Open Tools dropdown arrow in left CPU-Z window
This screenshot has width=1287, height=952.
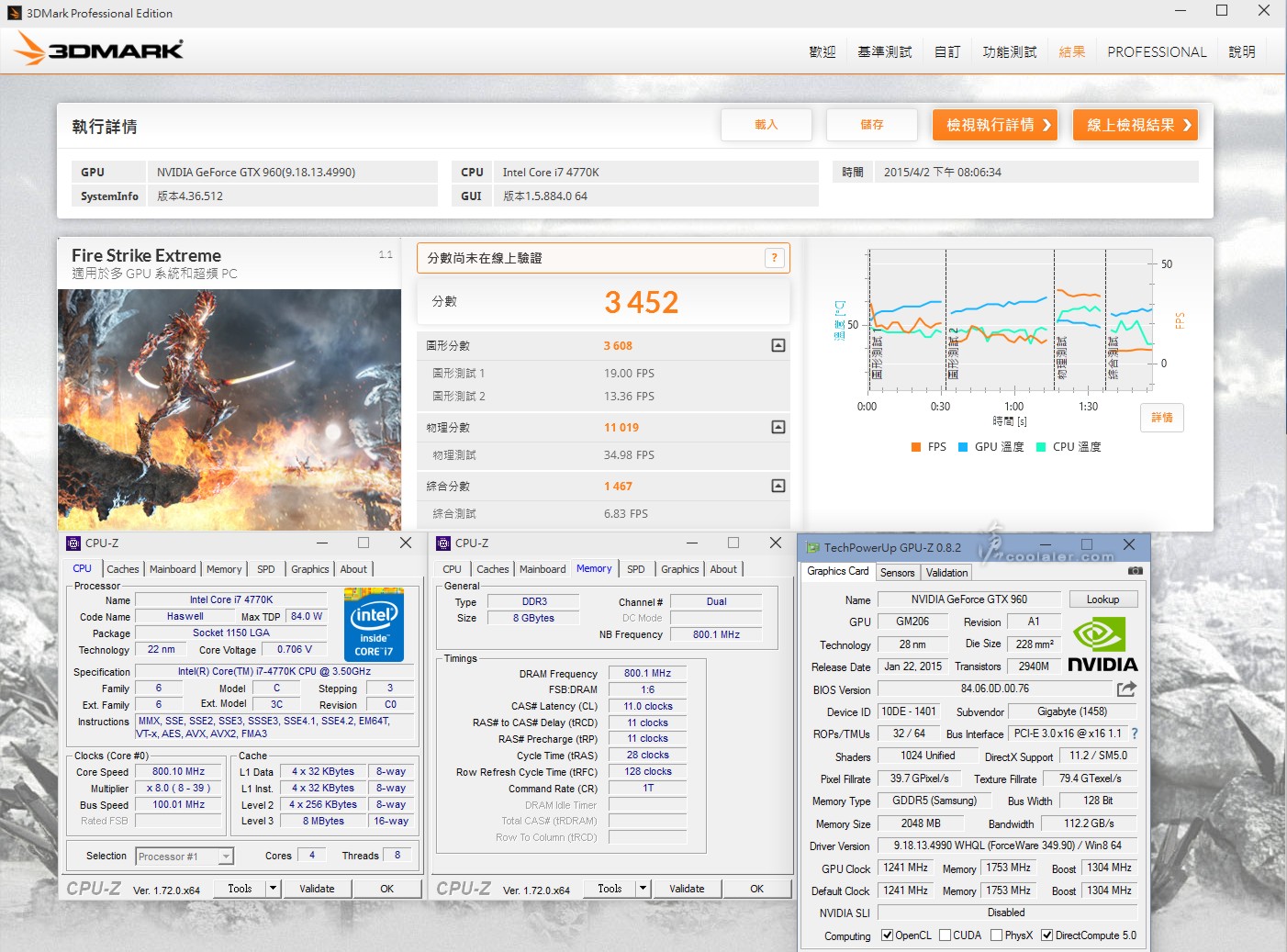273,889
